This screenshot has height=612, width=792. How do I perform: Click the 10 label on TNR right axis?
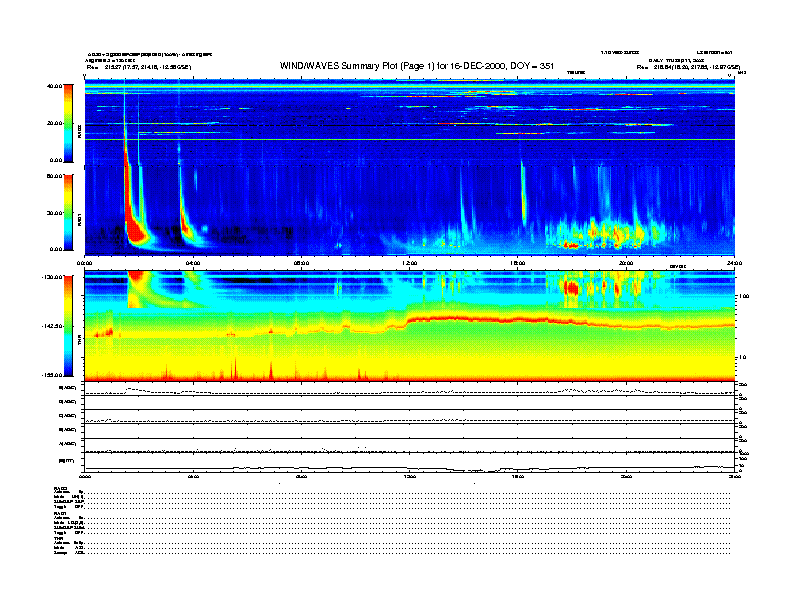(x=743, y=358)
